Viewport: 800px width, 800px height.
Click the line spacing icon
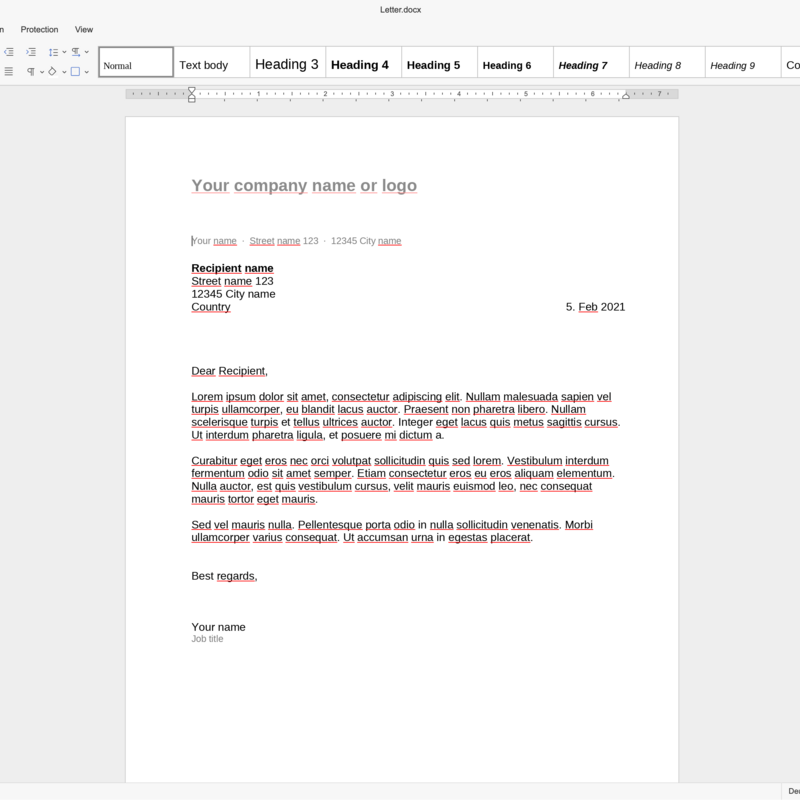pyautogui.click(x=53, y=52)
